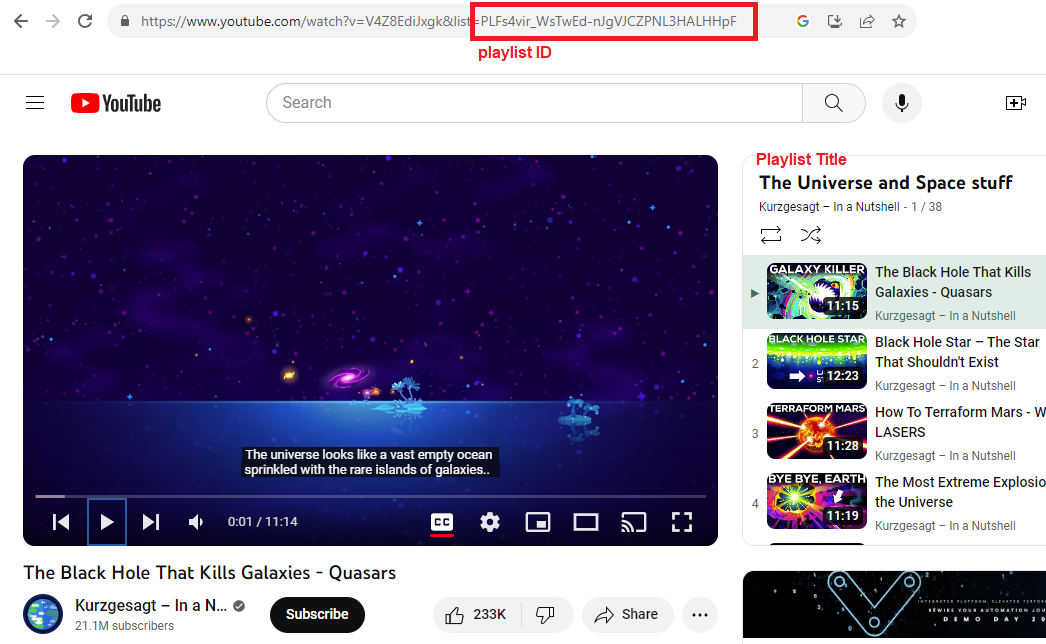Toggle shuffle playlist button

[810, 235]
